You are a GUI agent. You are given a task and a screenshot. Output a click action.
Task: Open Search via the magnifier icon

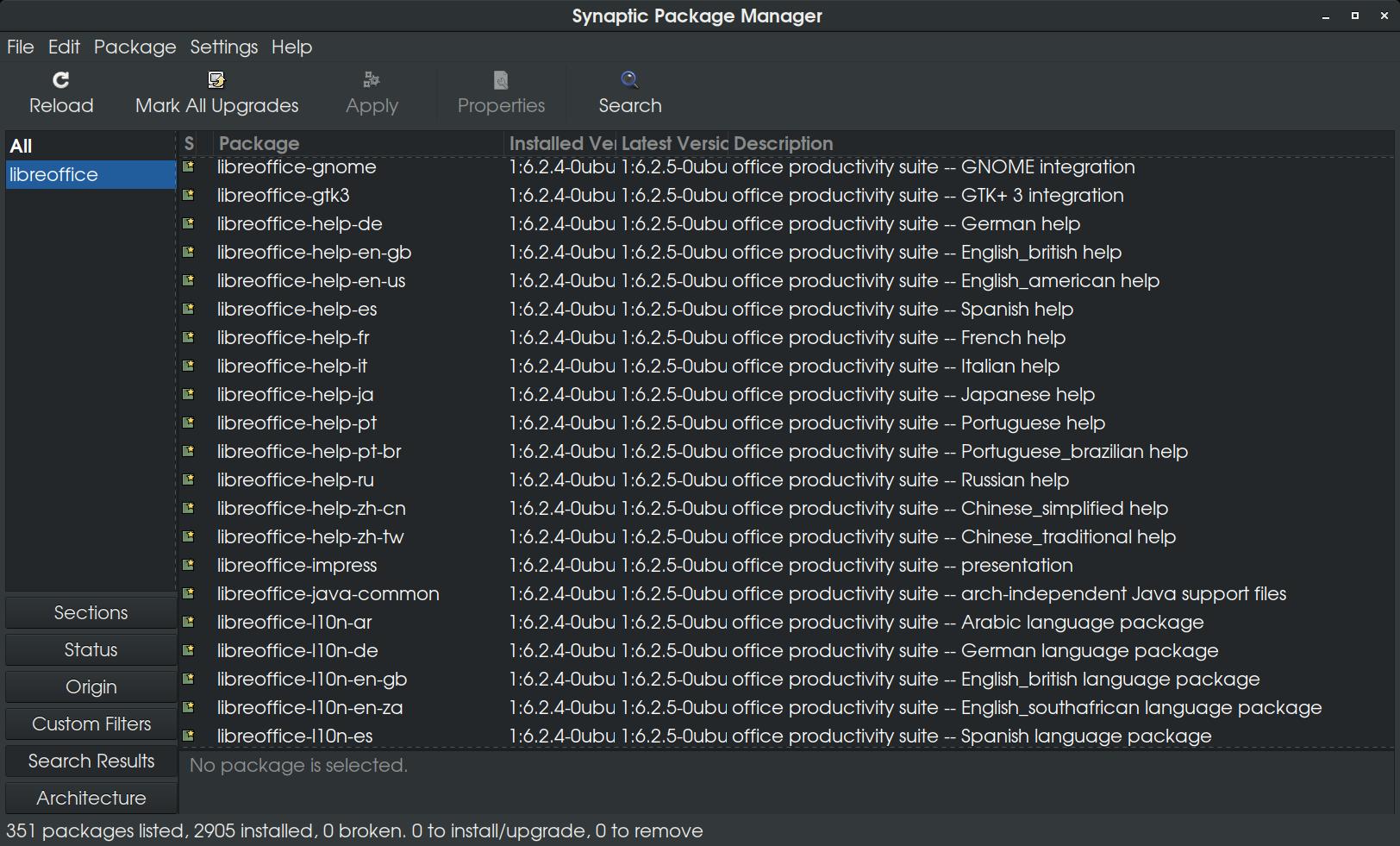click(x=629, y=80)
